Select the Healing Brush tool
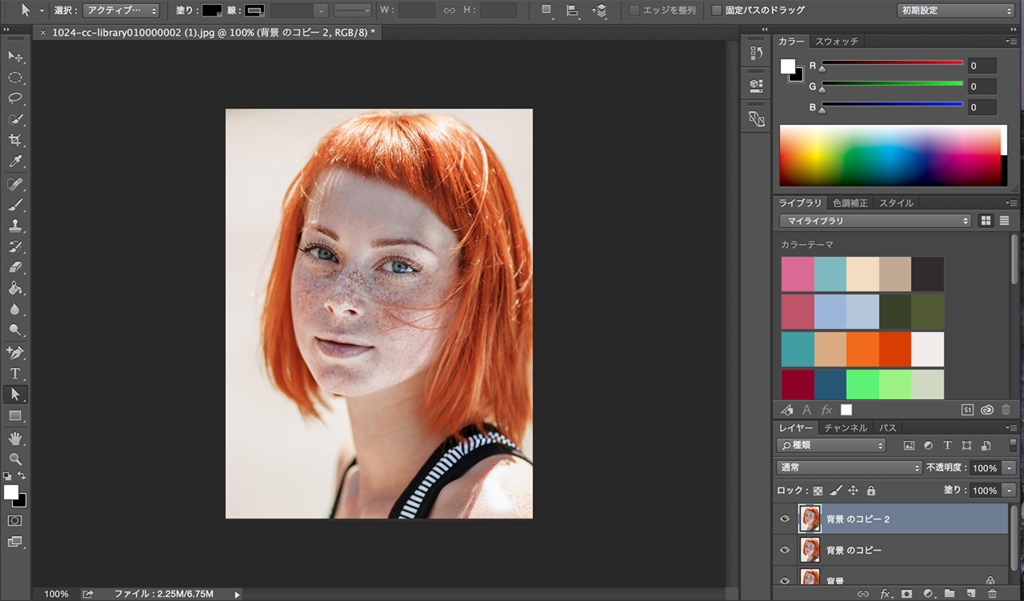1024x601 pixels. click(15, 184)
